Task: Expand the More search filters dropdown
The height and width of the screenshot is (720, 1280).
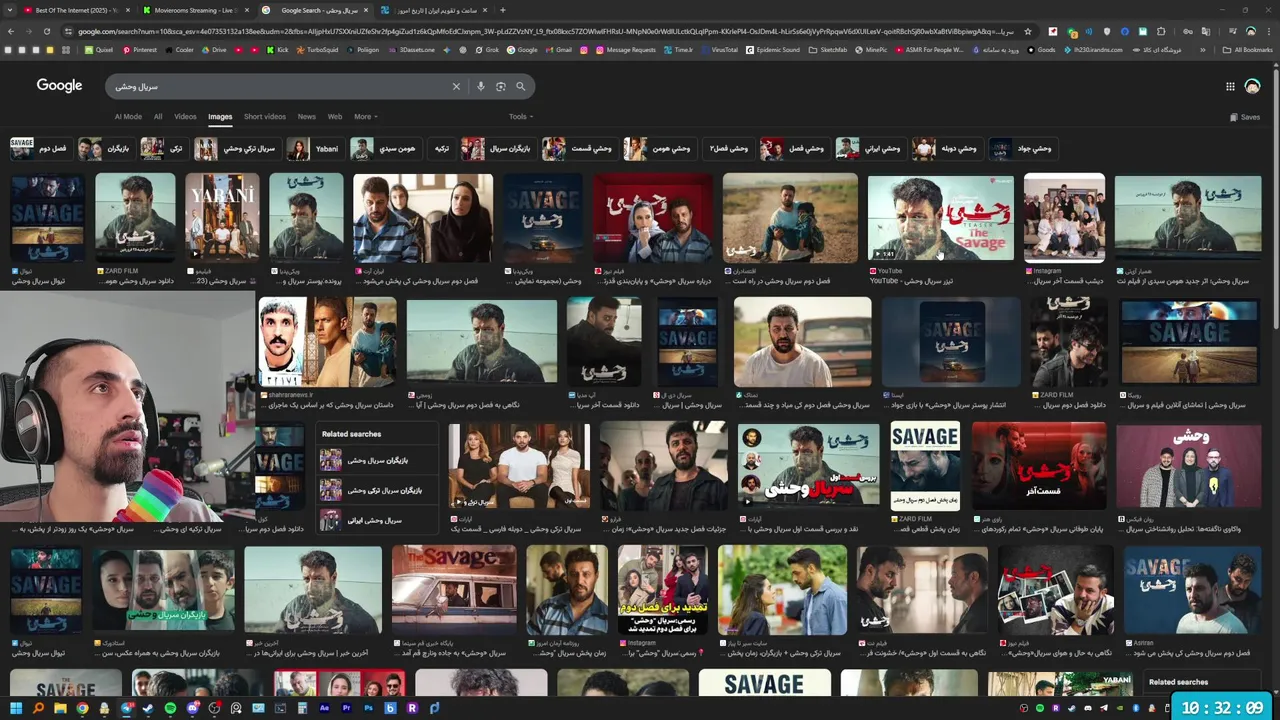Action: (365, 117)
